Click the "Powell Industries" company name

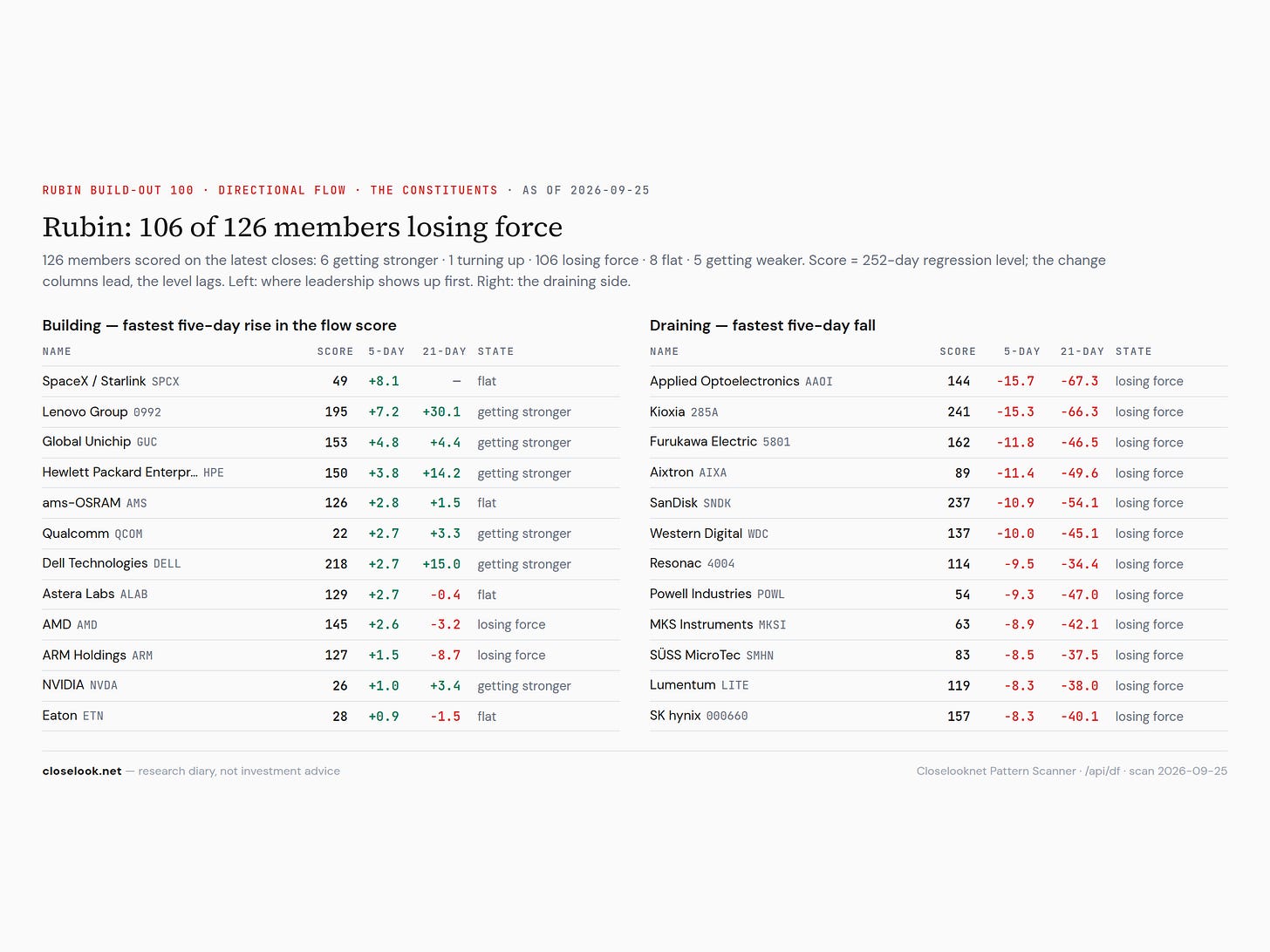click(x=700, y=594)
